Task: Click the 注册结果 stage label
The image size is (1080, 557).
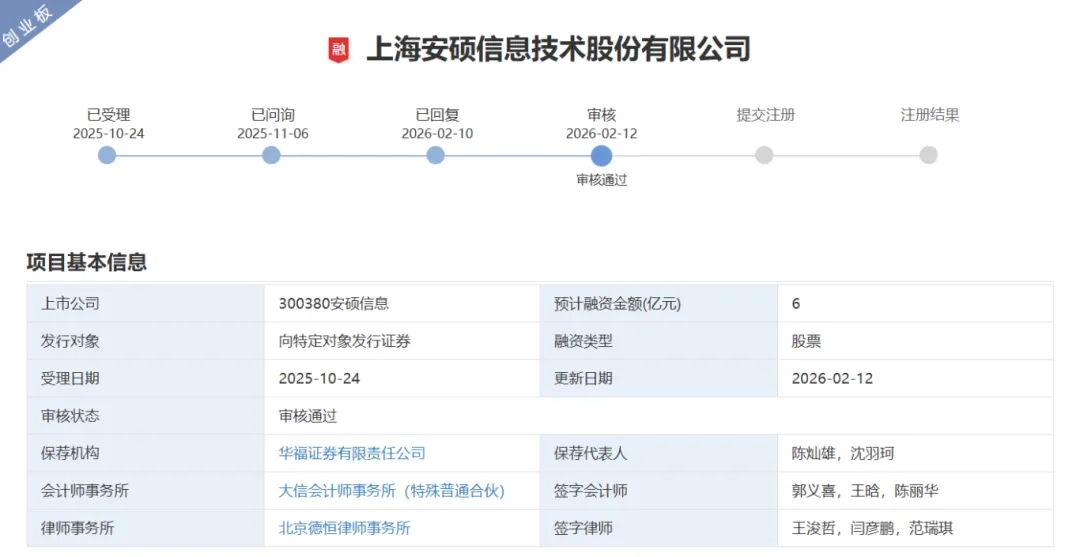Action: pos(930,115)
